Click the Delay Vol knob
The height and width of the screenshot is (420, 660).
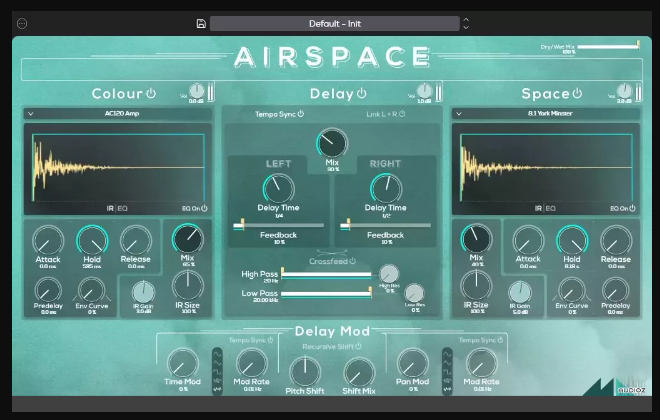[x=424, y=91]
